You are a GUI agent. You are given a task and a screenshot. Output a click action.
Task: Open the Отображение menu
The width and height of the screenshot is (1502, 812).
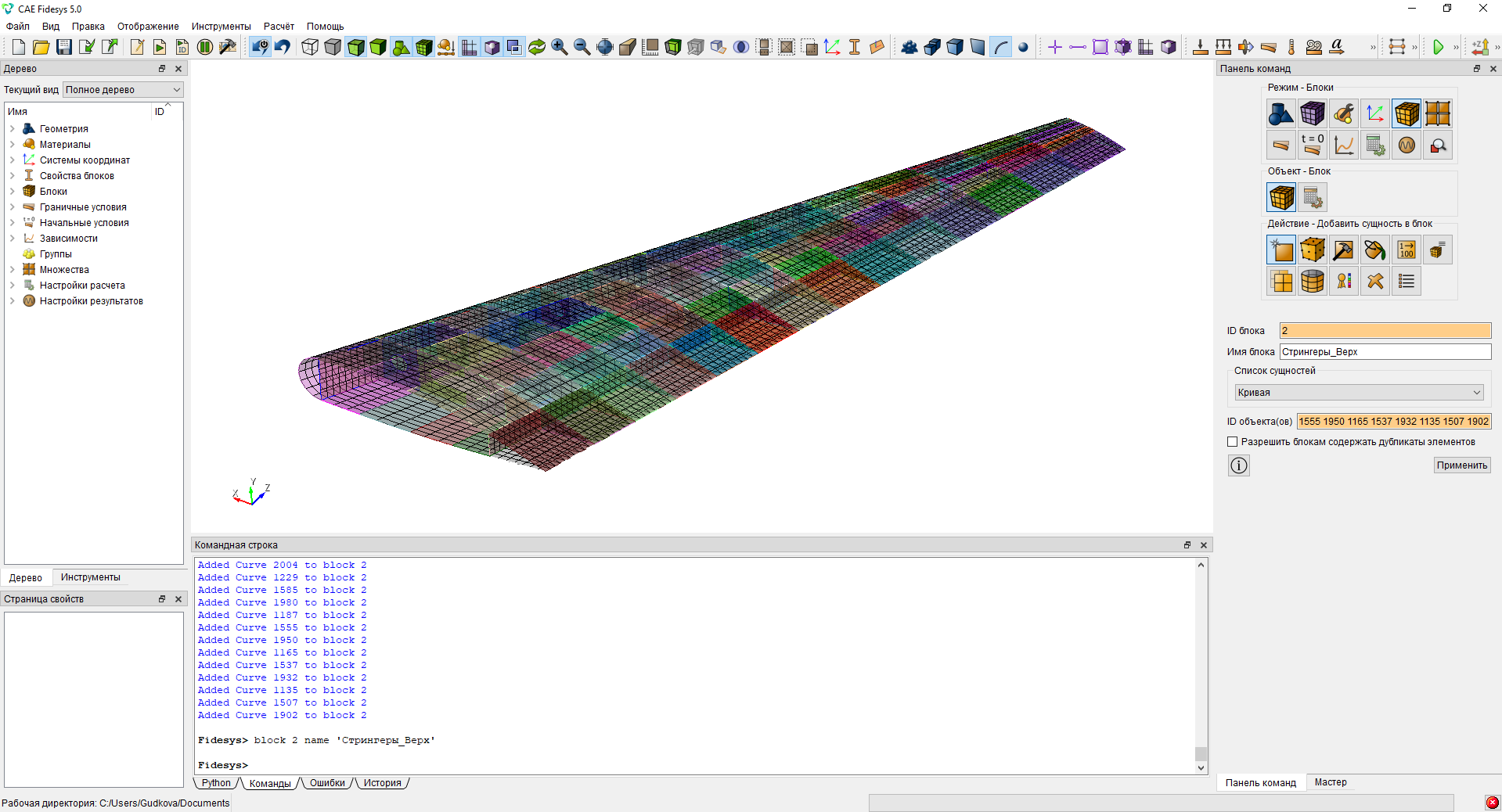148,27
